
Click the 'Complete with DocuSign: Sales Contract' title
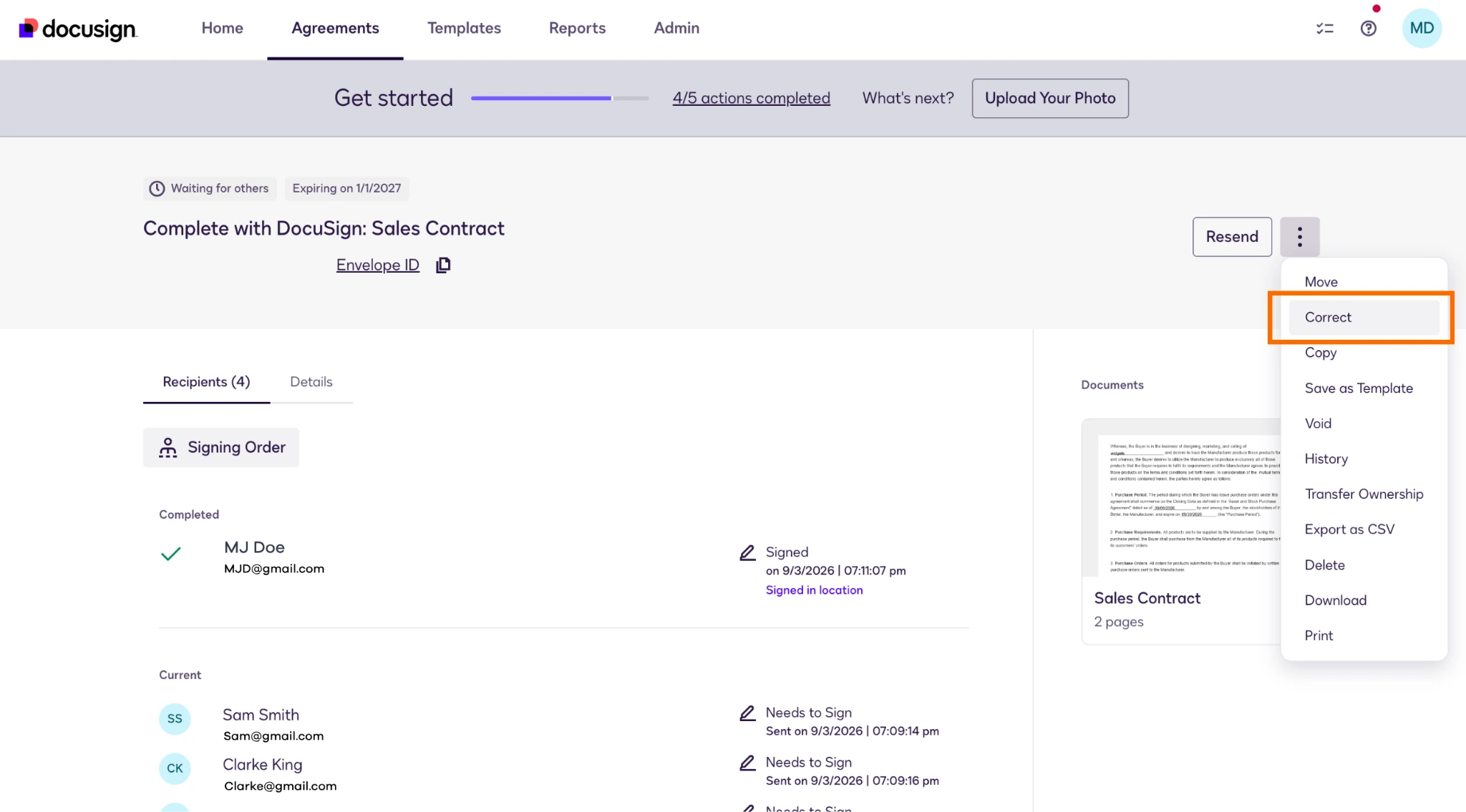click(324, 229)
